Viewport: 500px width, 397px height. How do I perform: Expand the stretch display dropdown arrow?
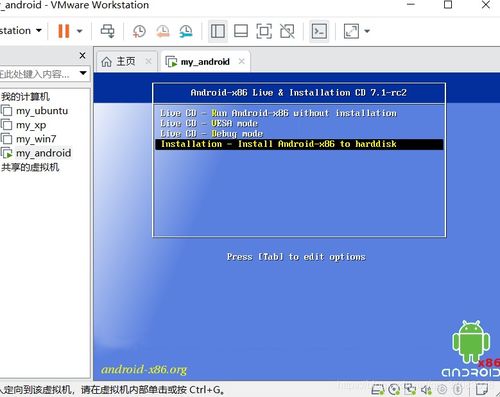point(367,31)
